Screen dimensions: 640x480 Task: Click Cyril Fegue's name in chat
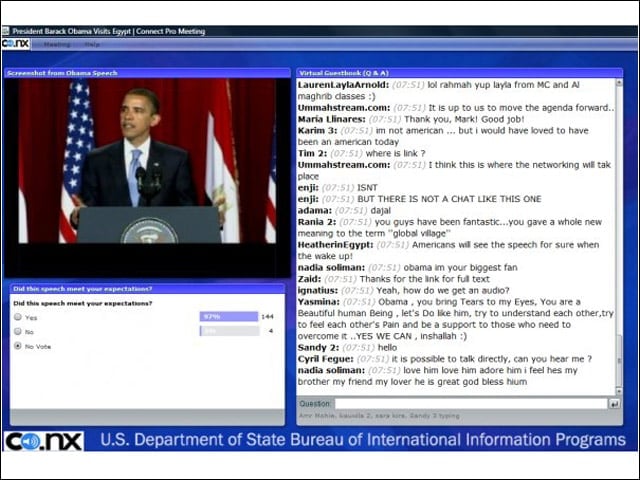(x=325, y=359)
